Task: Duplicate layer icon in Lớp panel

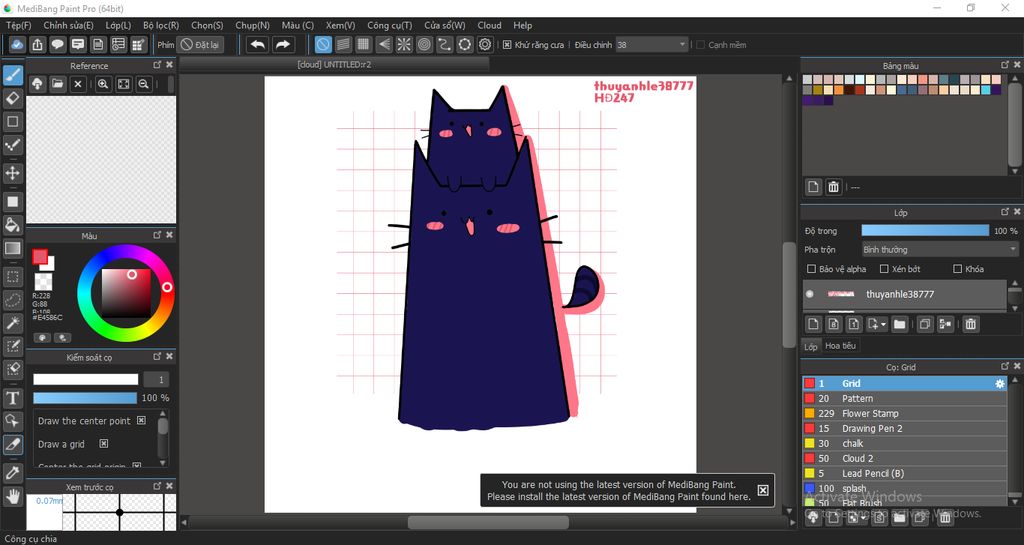Action: 925,324
